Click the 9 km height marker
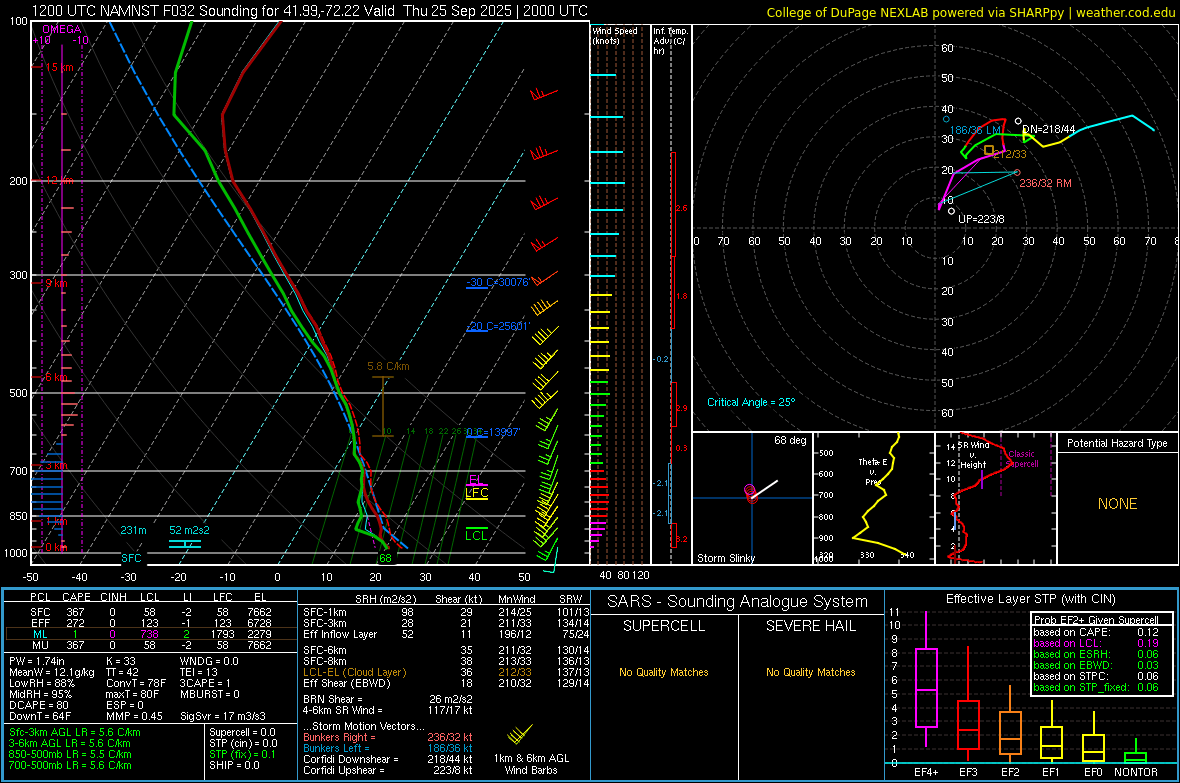This screenshot has height=783, width=1180. pyautogui.click(x=56, y=284)
